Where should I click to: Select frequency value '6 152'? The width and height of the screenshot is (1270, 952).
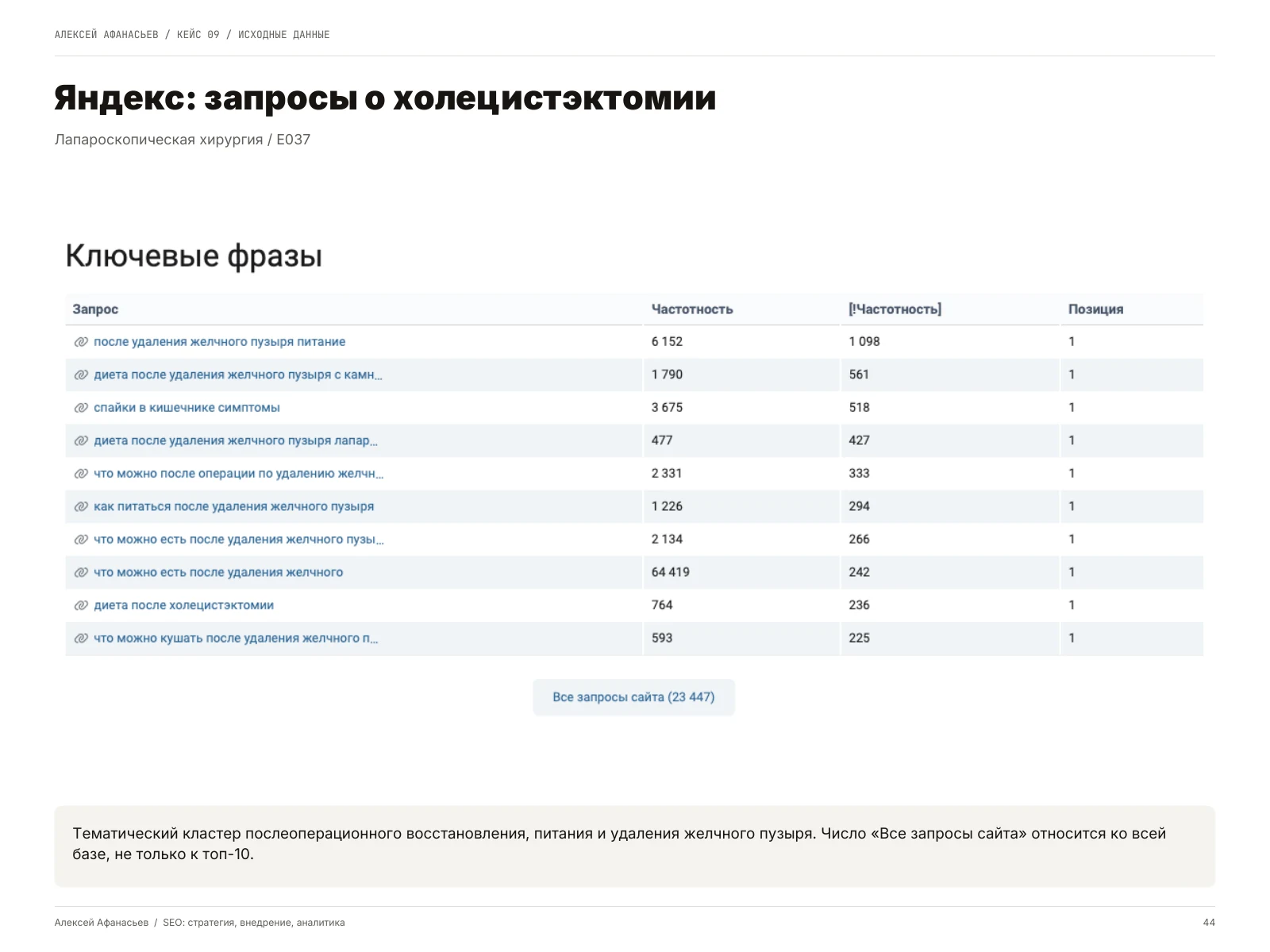click(667, 342)
